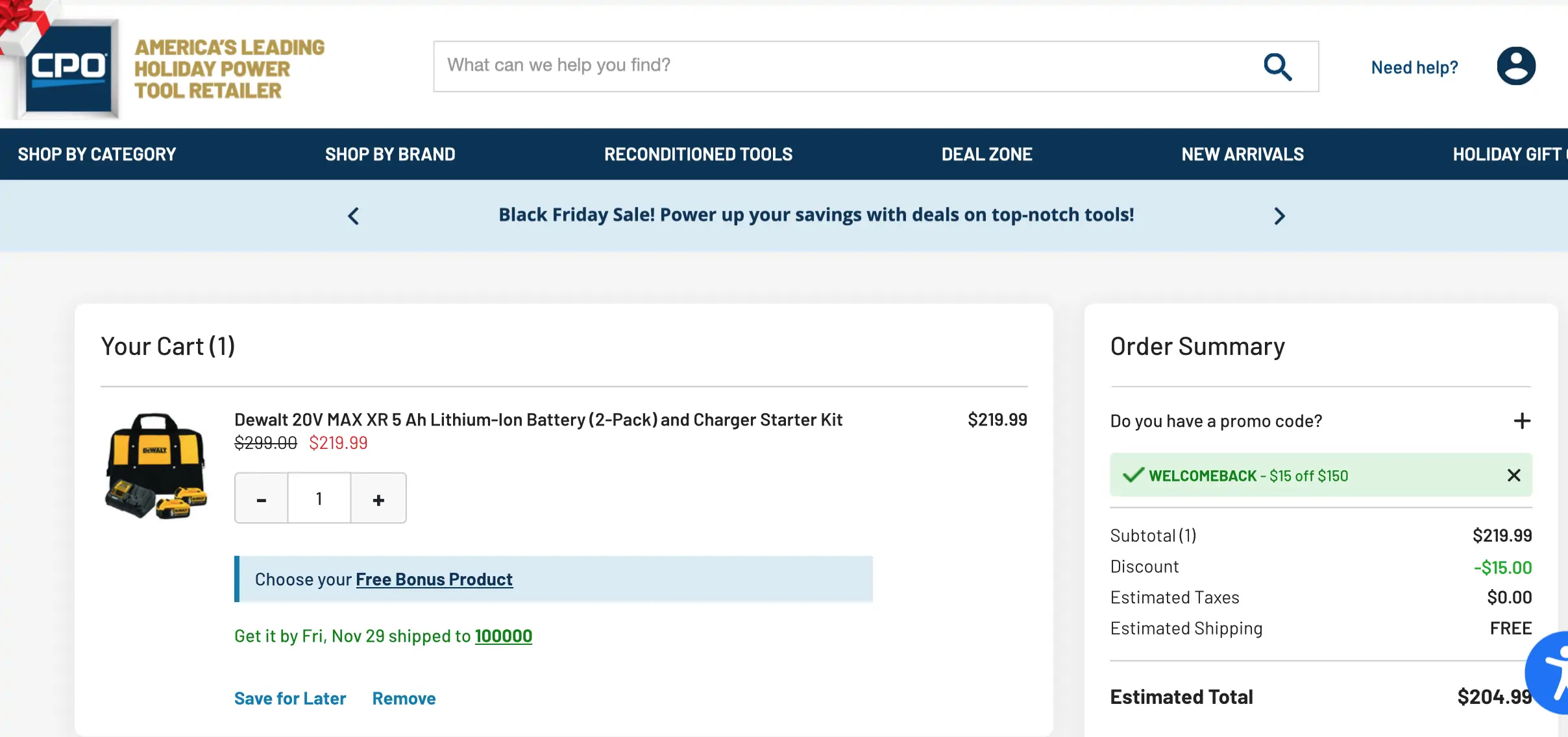
Task: Open Shop By Brand menu
Action: [390, 154]
